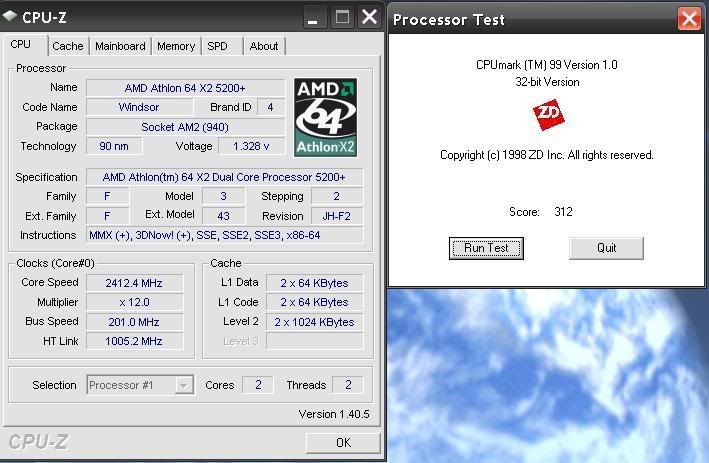This screenshot has height=463, width=709.
Task: Click the Multiplier x 12.0 value
Action: tap(134, 302)
